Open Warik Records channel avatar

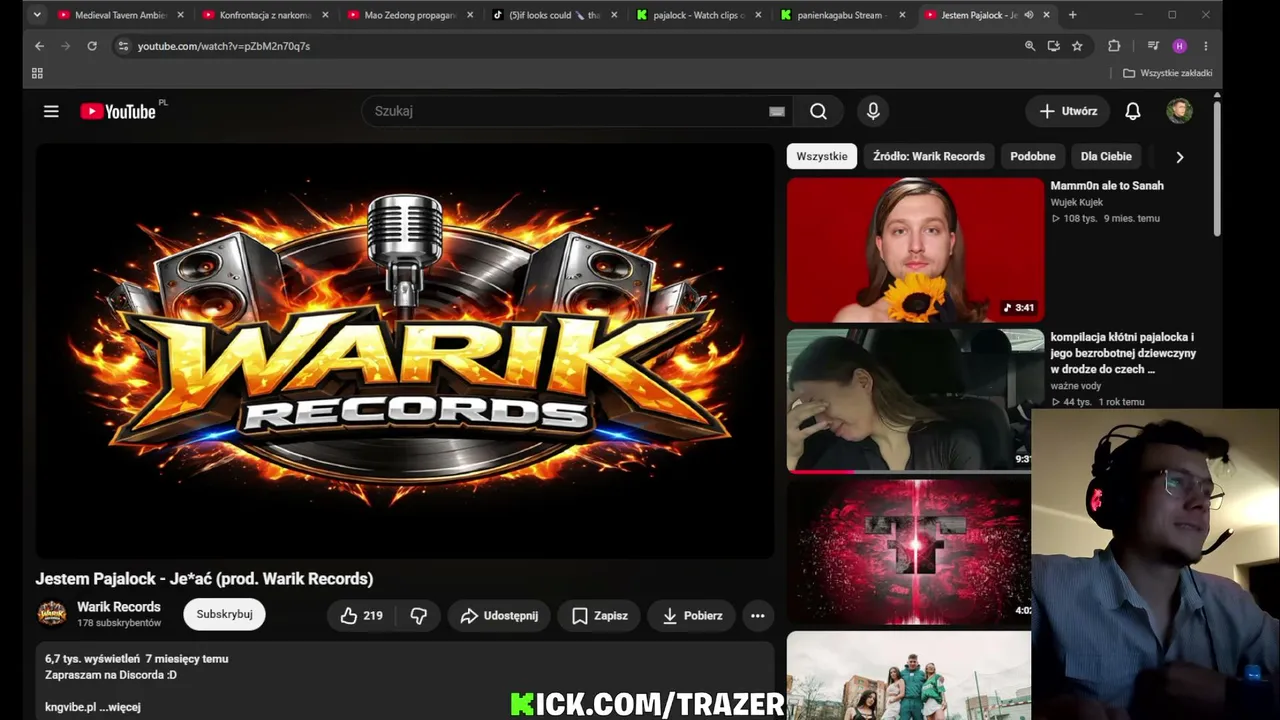click(x=52, y=614)
